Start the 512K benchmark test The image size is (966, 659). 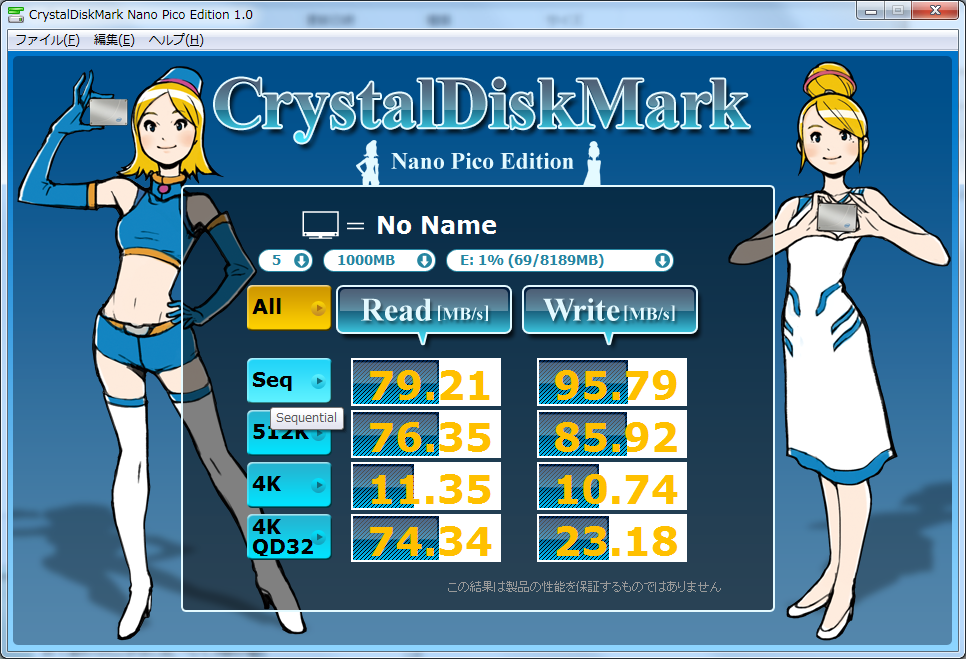289,432
